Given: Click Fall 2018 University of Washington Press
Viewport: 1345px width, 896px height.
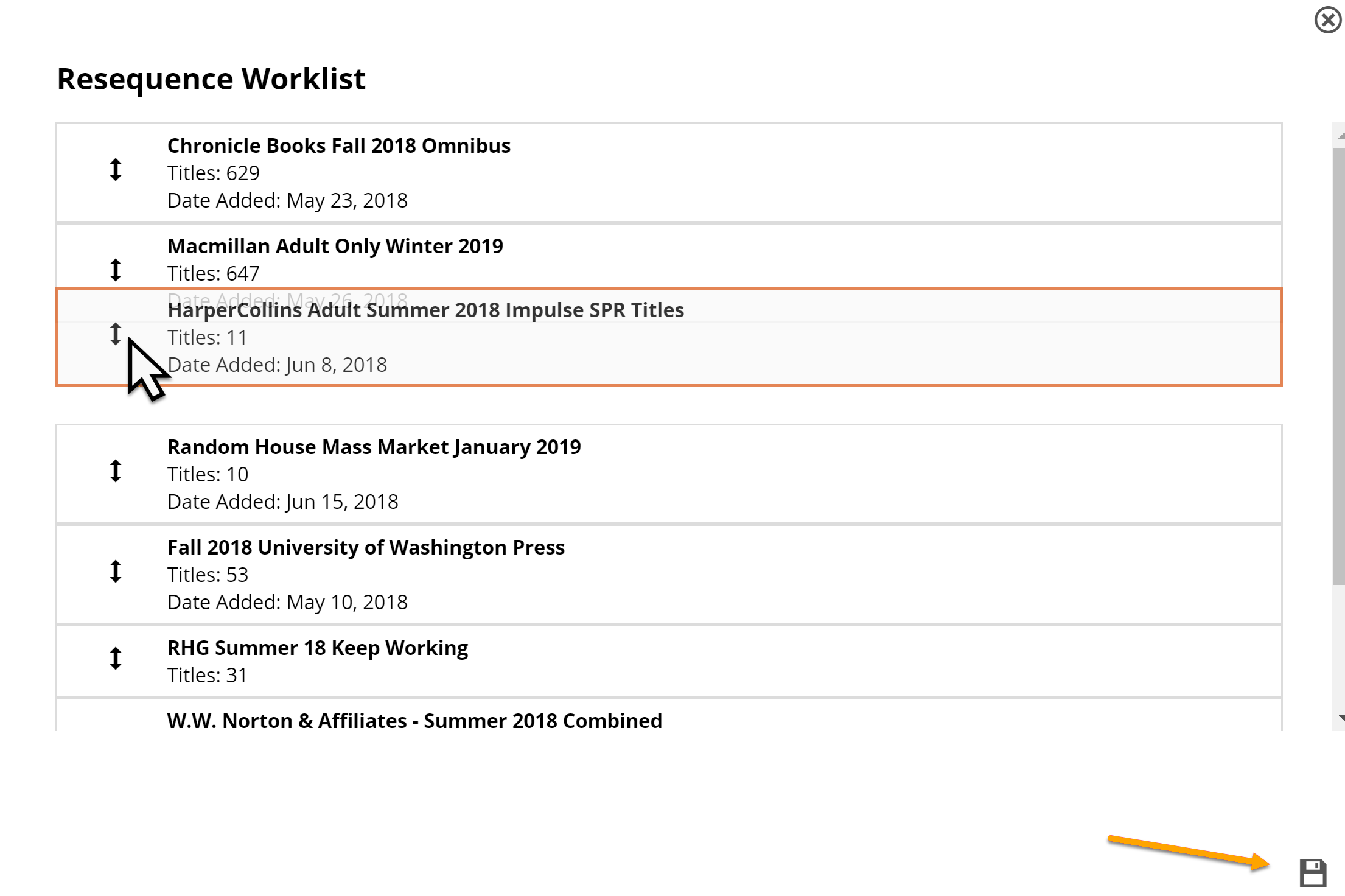Looking at the screenshot, I should coord(366,548).
